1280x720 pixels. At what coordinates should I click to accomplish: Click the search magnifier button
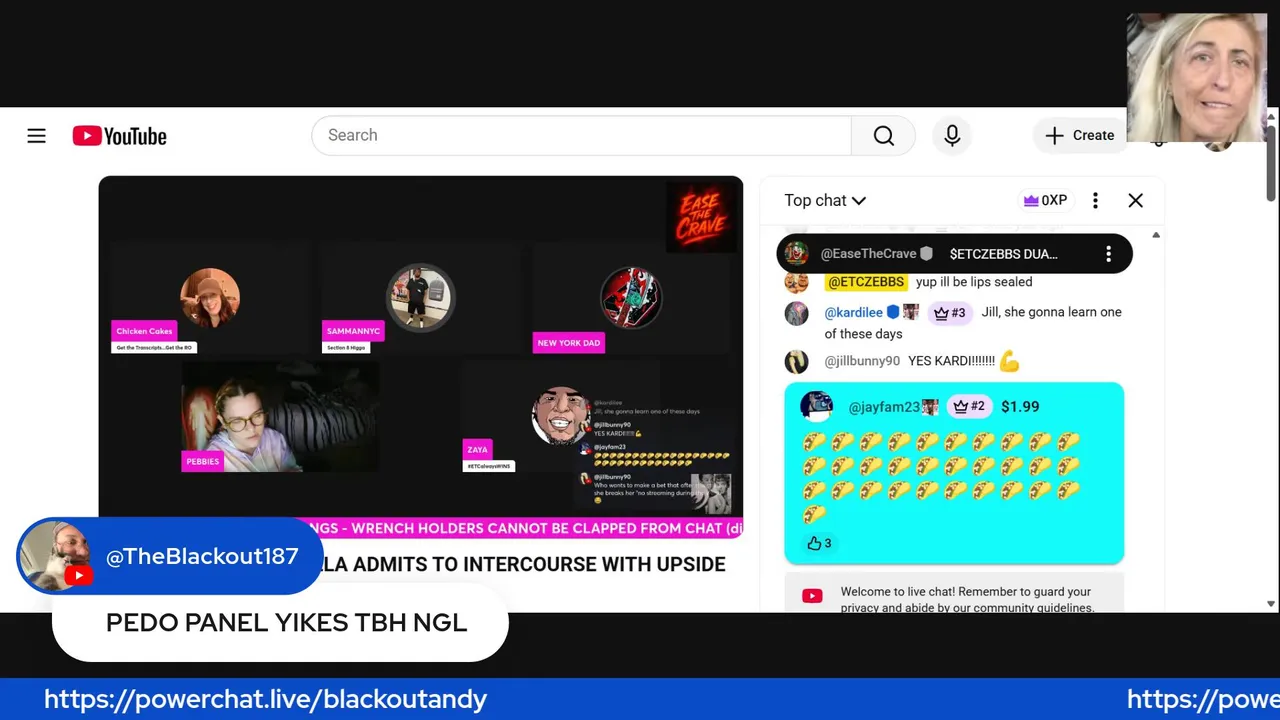pyautogui.click(x=883, y=135)
